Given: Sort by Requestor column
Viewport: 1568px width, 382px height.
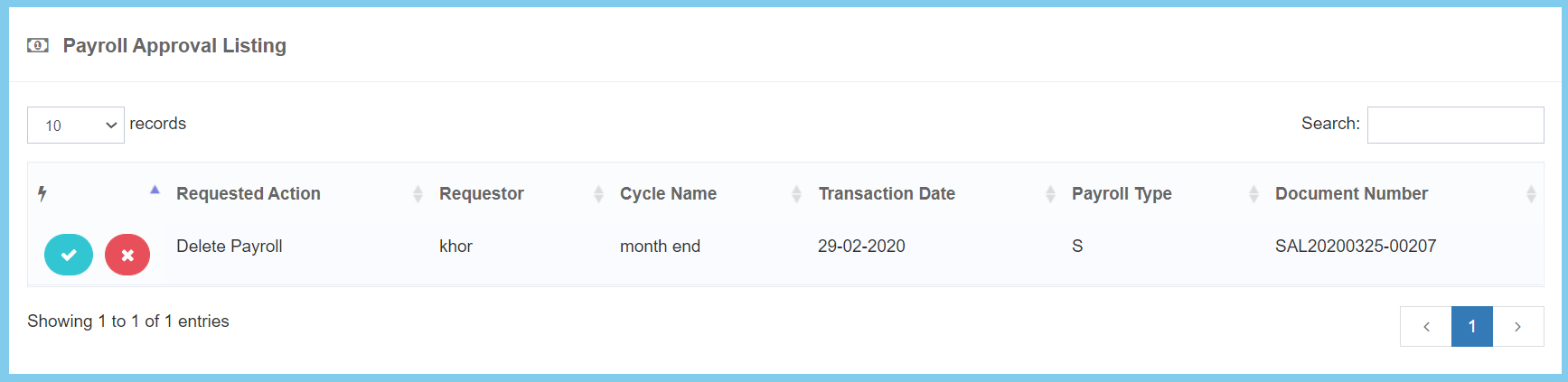Looking at the screenshot, I should [x=482, y=193].
